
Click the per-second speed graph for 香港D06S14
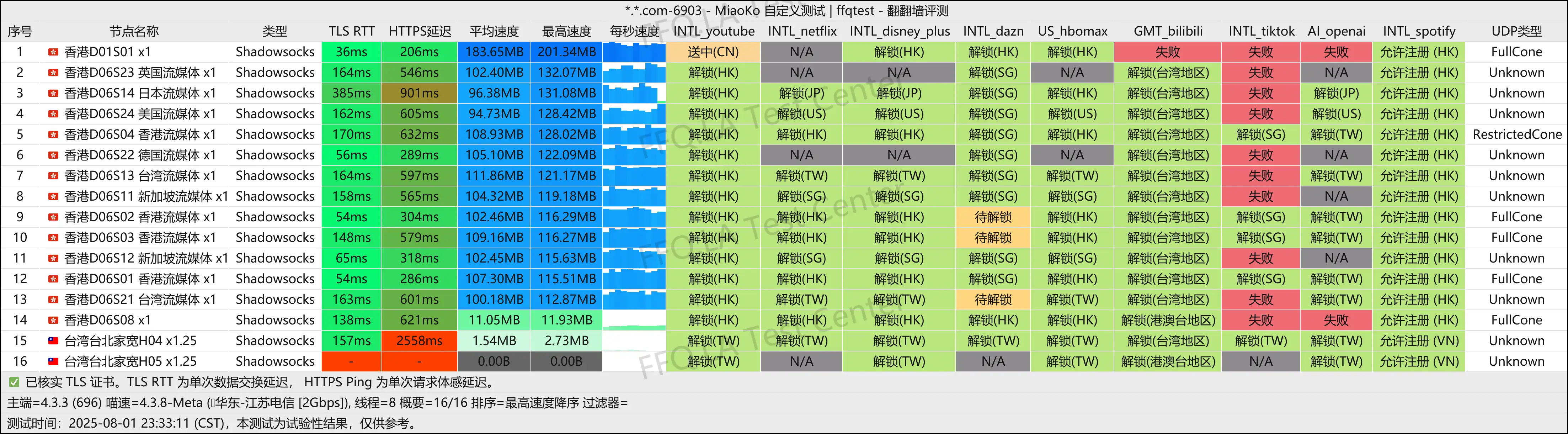pyautogui.click(x=634, y=94)
